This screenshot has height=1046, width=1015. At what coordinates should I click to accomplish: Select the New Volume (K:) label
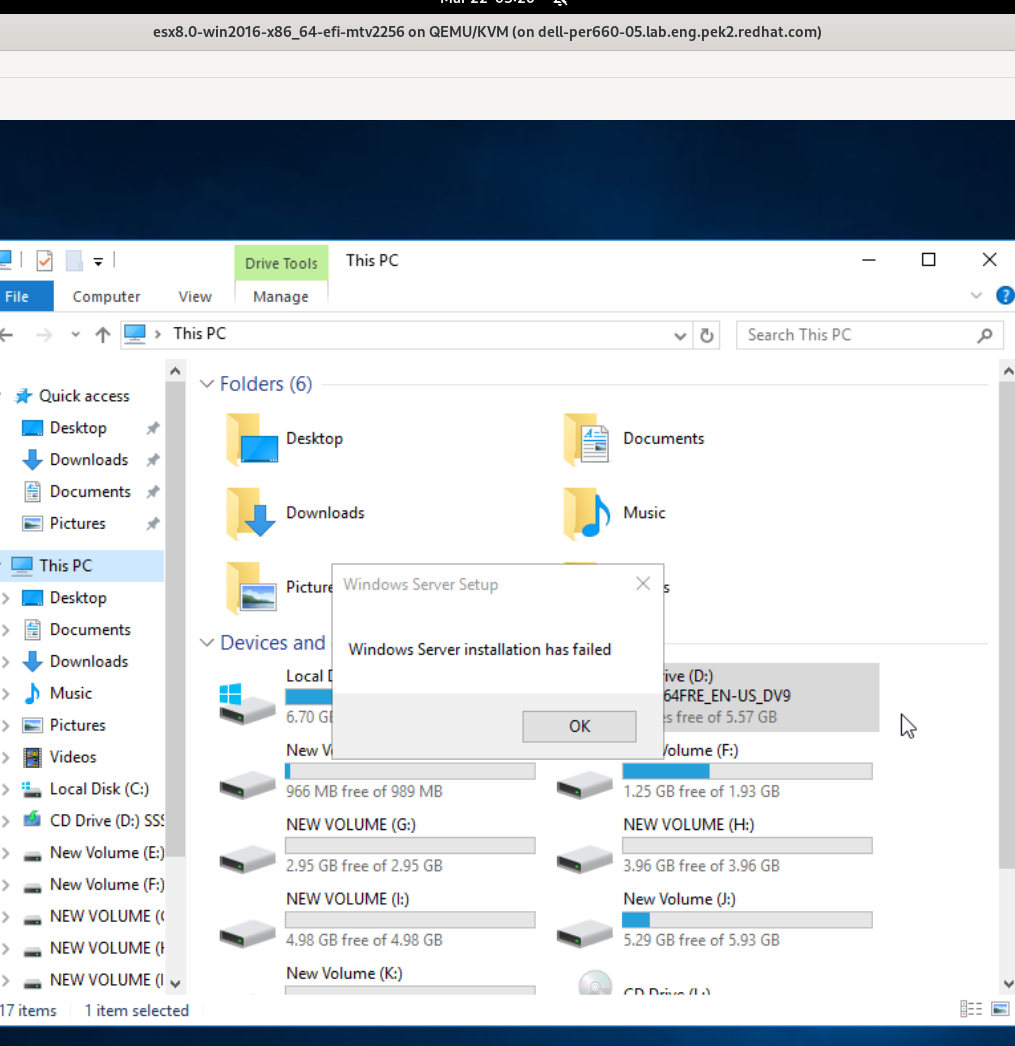[344, 973]
